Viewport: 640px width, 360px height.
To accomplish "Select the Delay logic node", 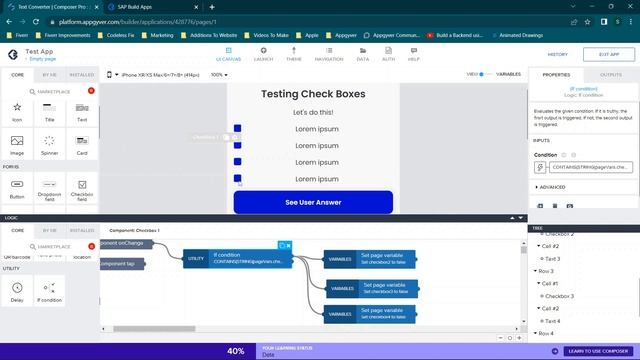I will coord(17,291).
